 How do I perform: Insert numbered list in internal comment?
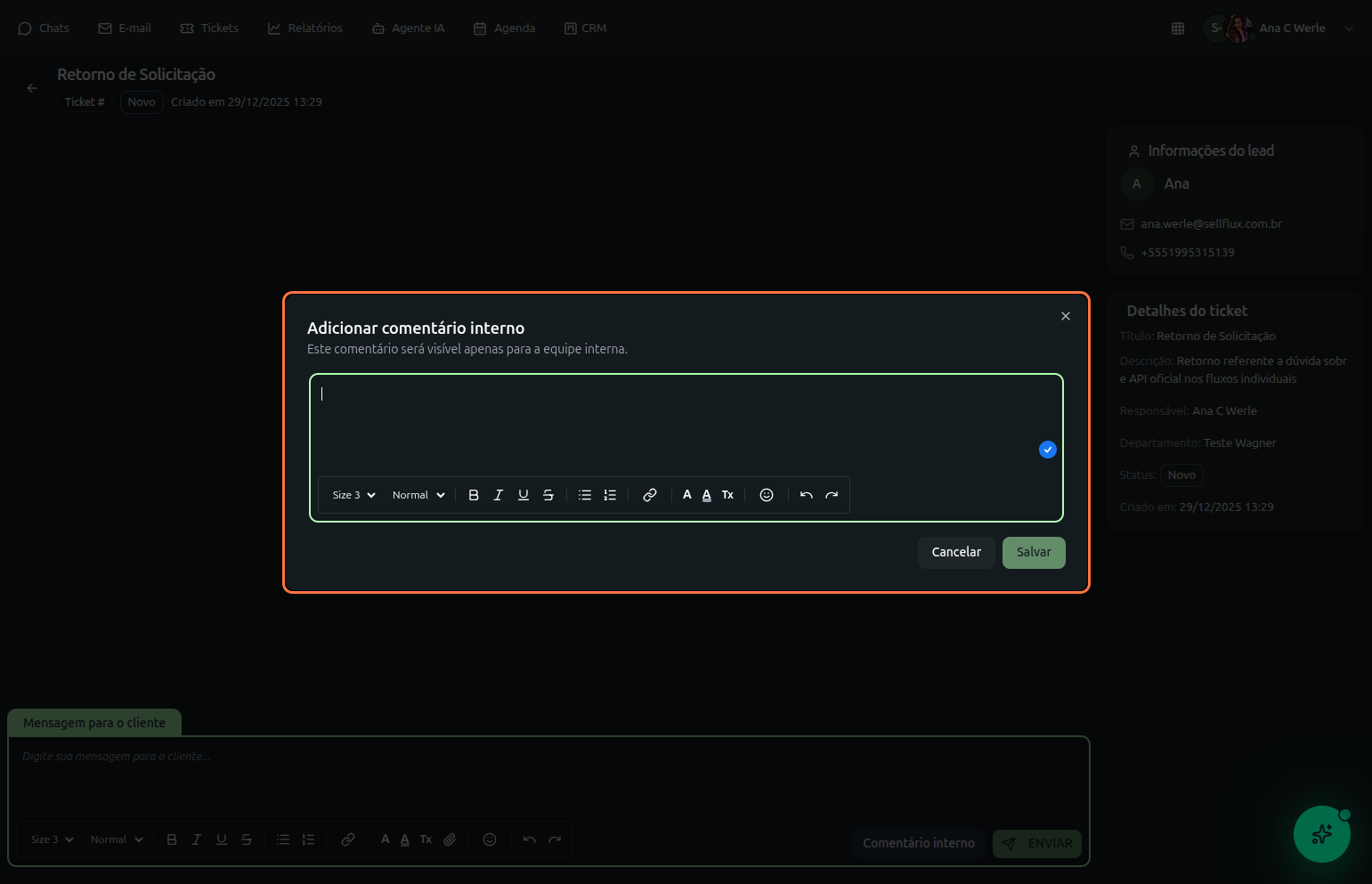coord(610,495)
